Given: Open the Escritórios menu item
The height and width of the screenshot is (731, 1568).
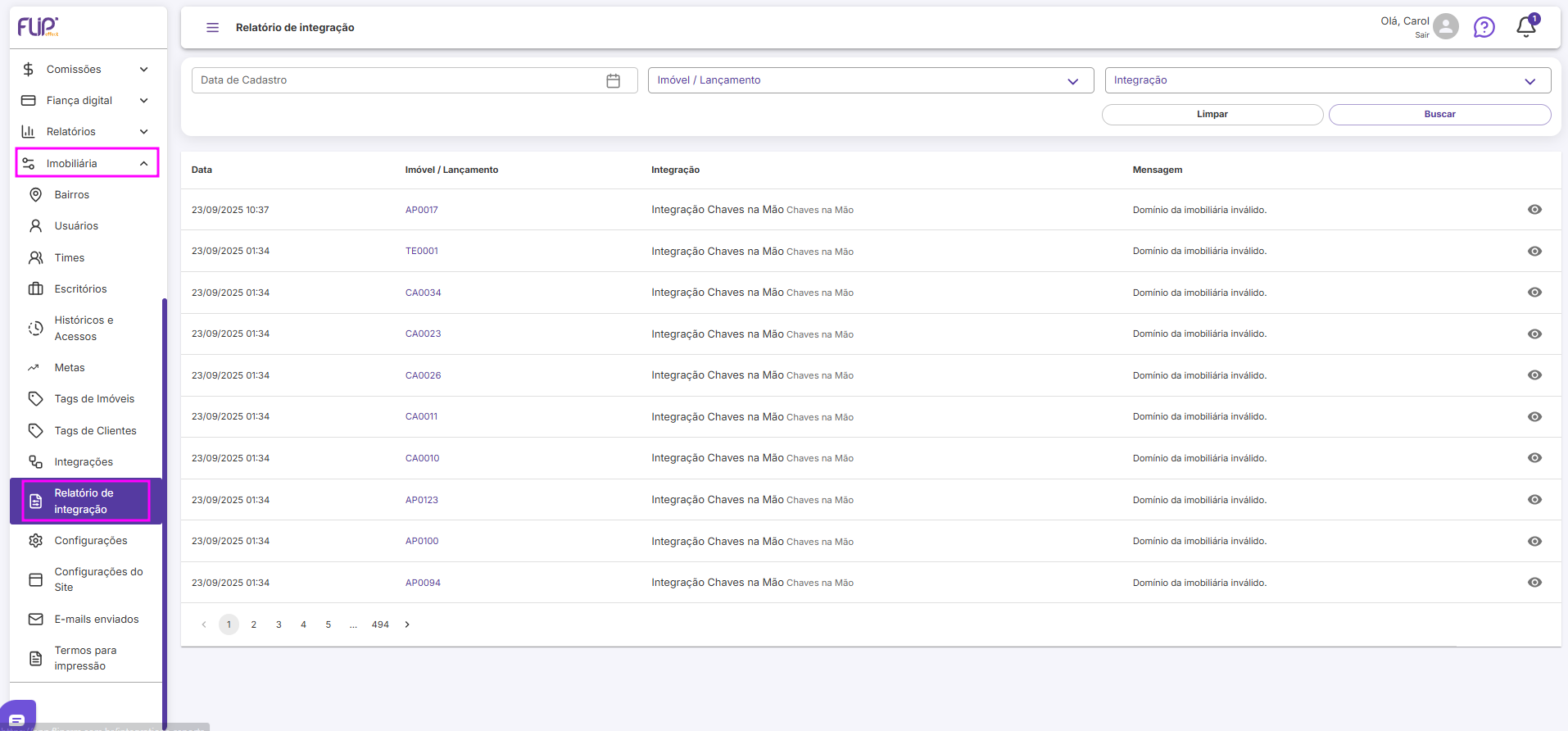Looking at the screenshot, I should (86, 289).
